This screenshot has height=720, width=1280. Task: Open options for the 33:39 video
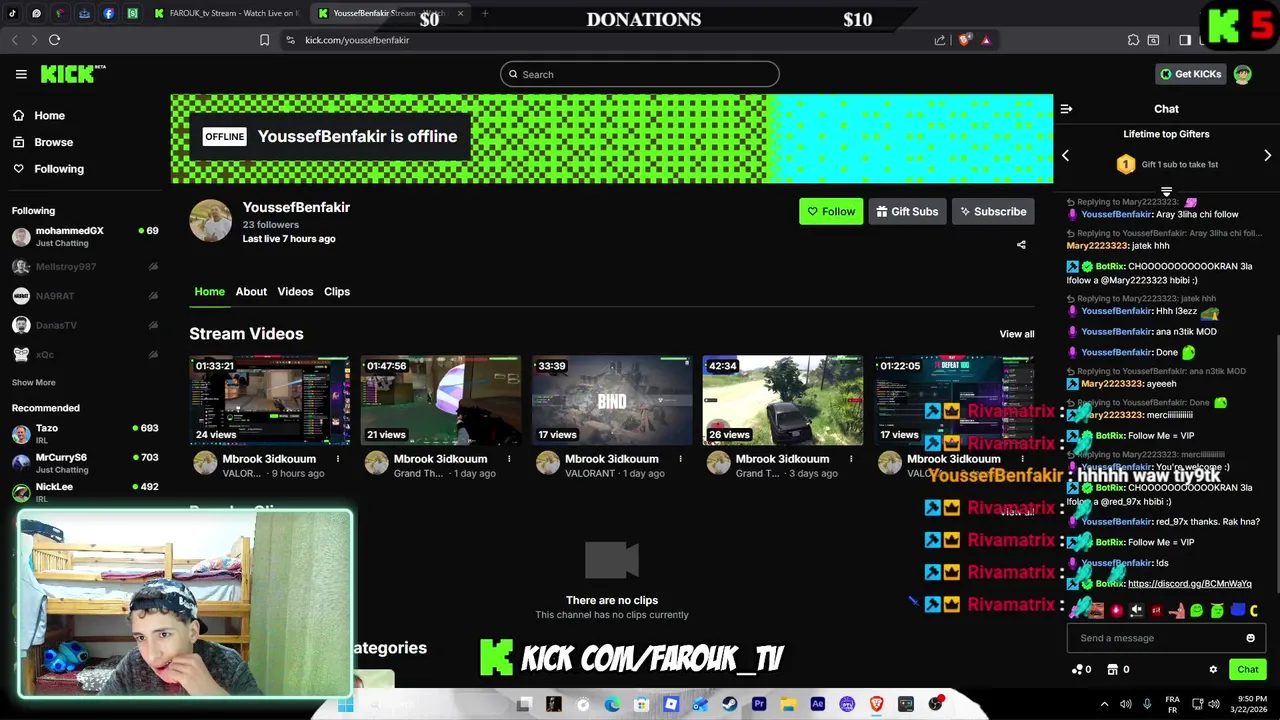pos(680,459)
